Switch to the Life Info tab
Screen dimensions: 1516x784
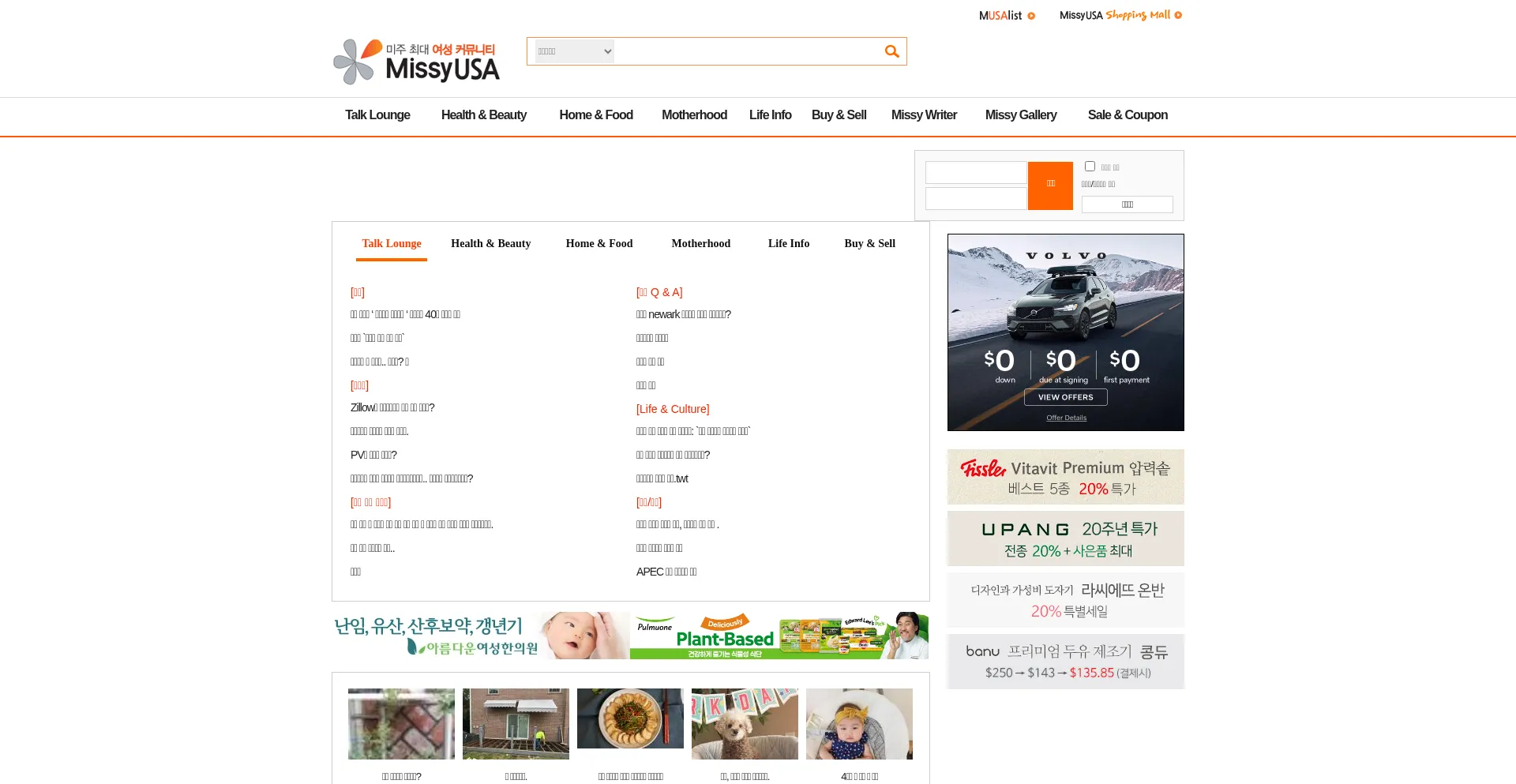tap(788, 244)
